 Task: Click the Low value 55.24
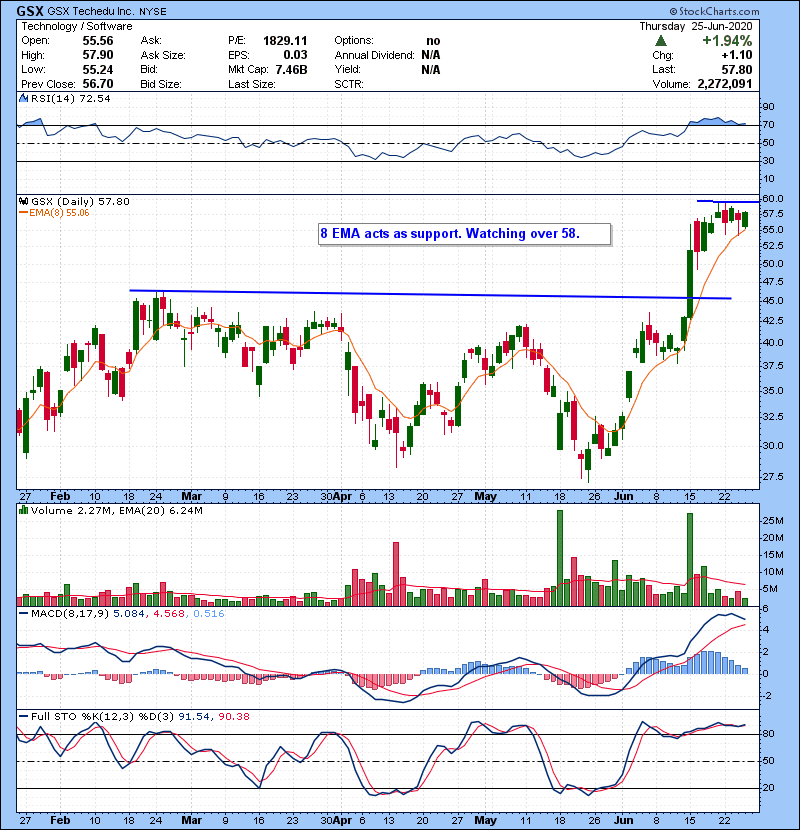point(98,69)
